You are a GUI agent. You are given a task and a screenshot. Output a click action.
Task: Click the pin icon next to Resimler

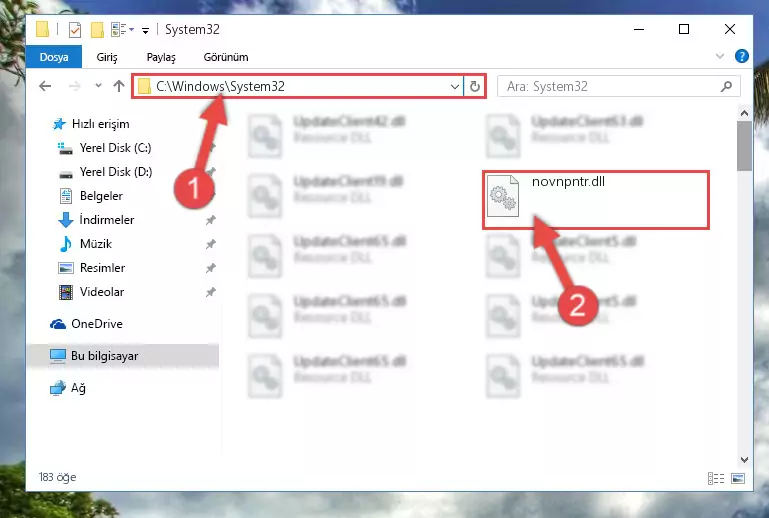click(210, 268)
